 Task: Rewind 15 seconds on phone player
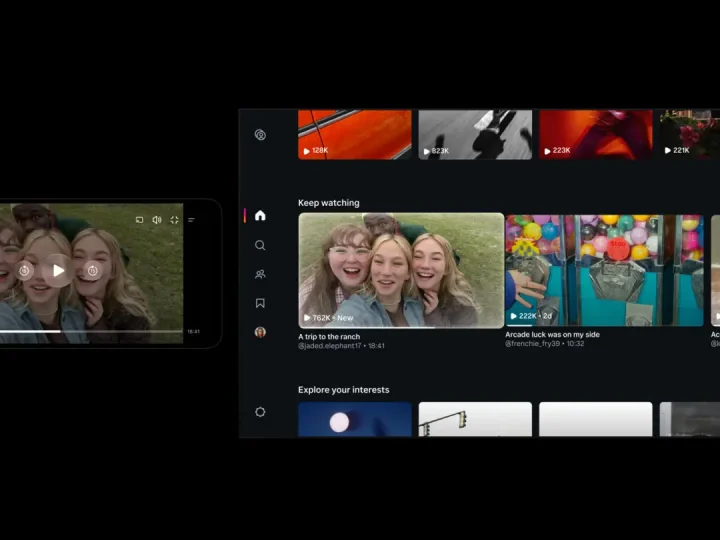24,271
